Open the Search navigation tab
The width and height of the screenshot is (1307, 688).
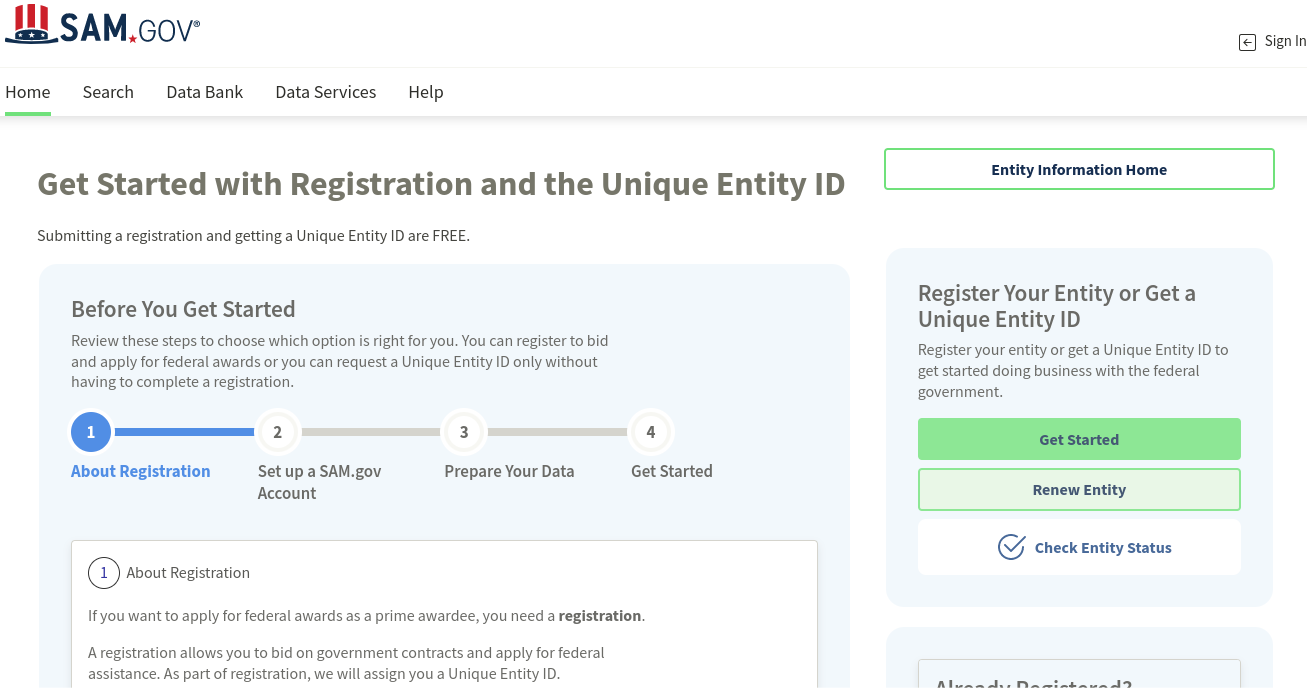click(108, 92)
